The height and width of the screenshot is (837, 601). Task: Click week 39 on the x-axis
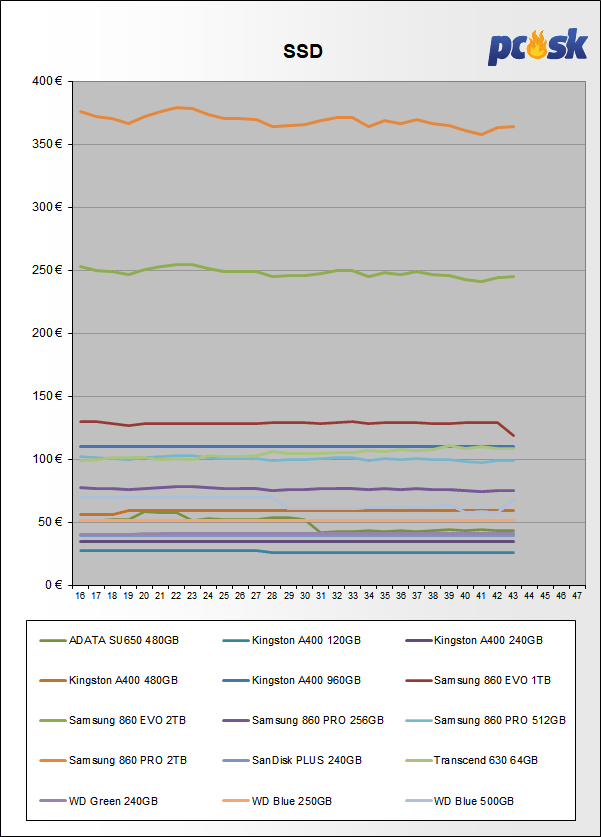coord(449,596)
